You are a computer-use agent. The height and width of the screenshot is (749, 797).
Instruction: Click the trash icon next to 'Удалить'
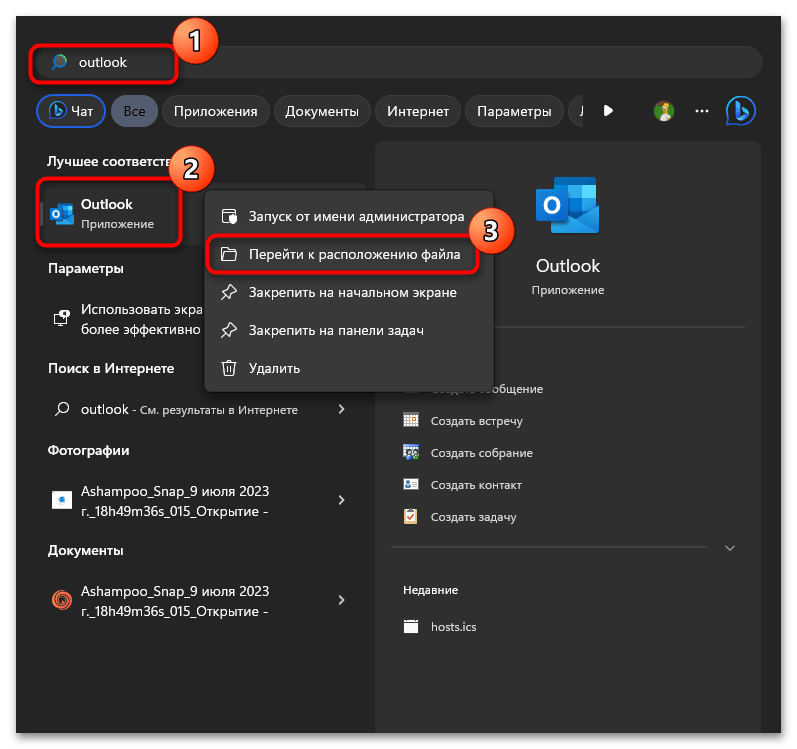coord(229,368)
